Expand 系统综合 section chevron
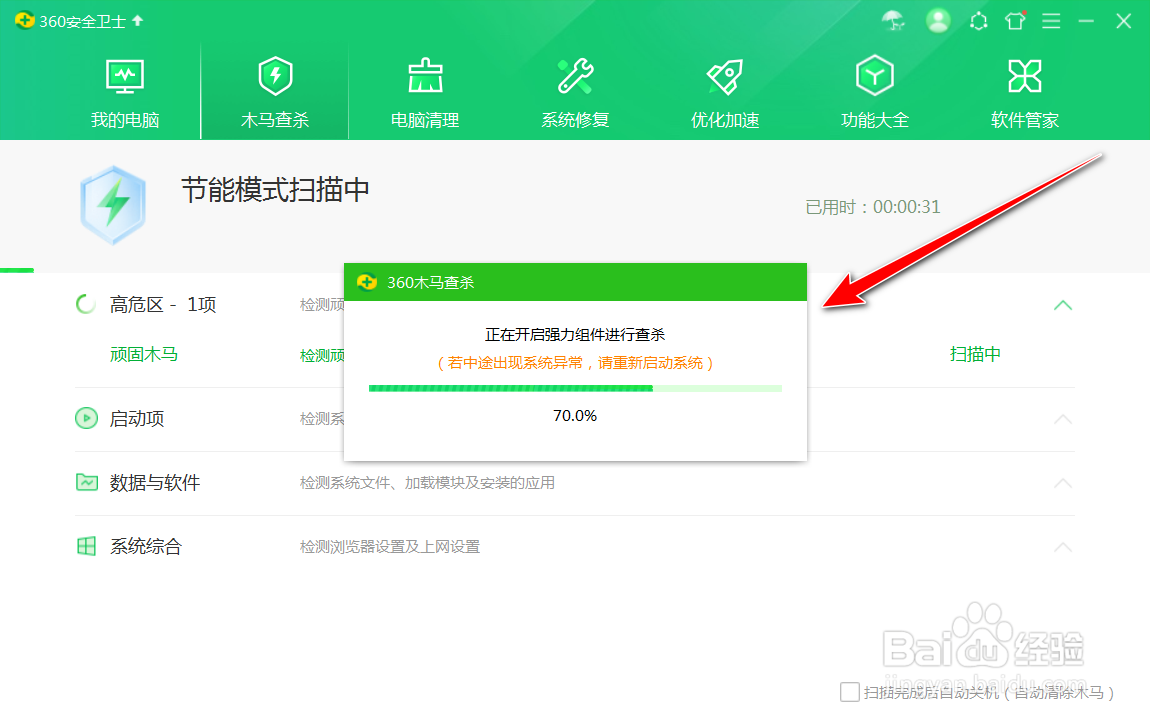1150x725 pixels. [1063, 547]
